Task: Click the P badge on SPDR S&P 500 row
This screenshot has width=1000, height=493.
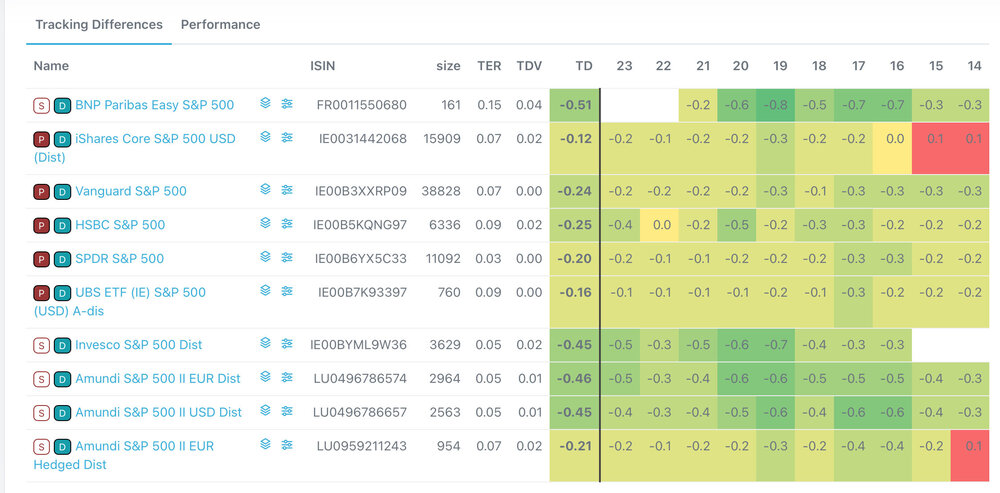Action: 41,259
